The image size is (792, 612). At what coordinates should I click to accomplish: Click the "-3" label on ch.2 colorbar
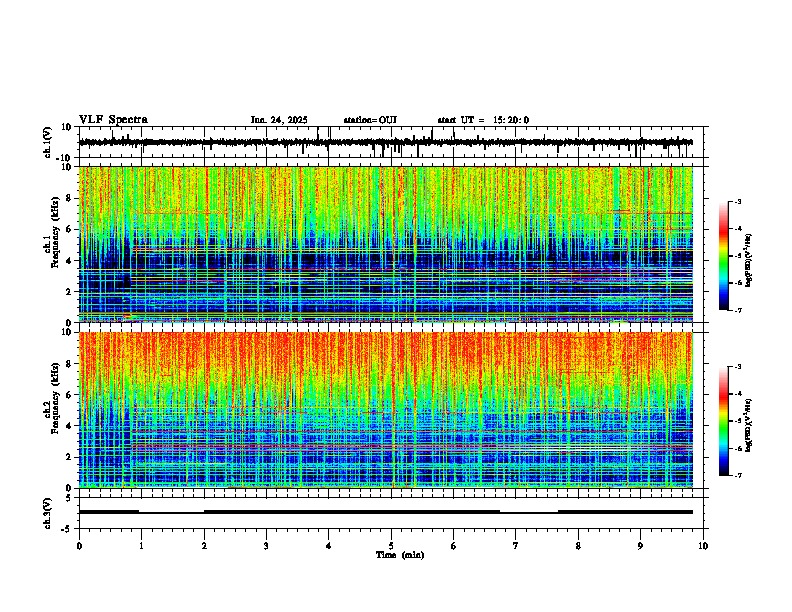[x=737, y=367]
